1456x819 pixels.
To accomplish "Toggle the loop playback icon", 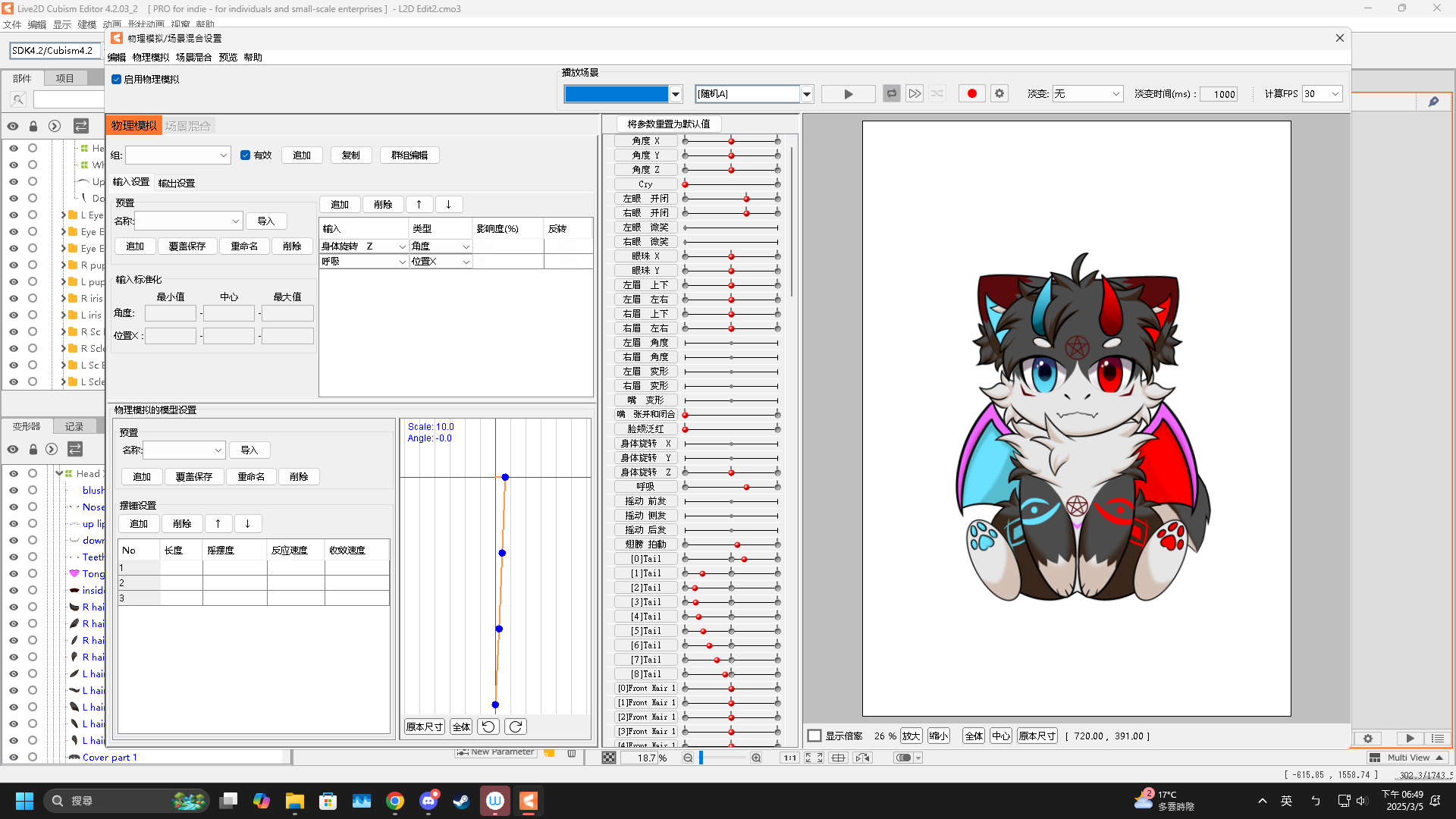I will (892, 93).
